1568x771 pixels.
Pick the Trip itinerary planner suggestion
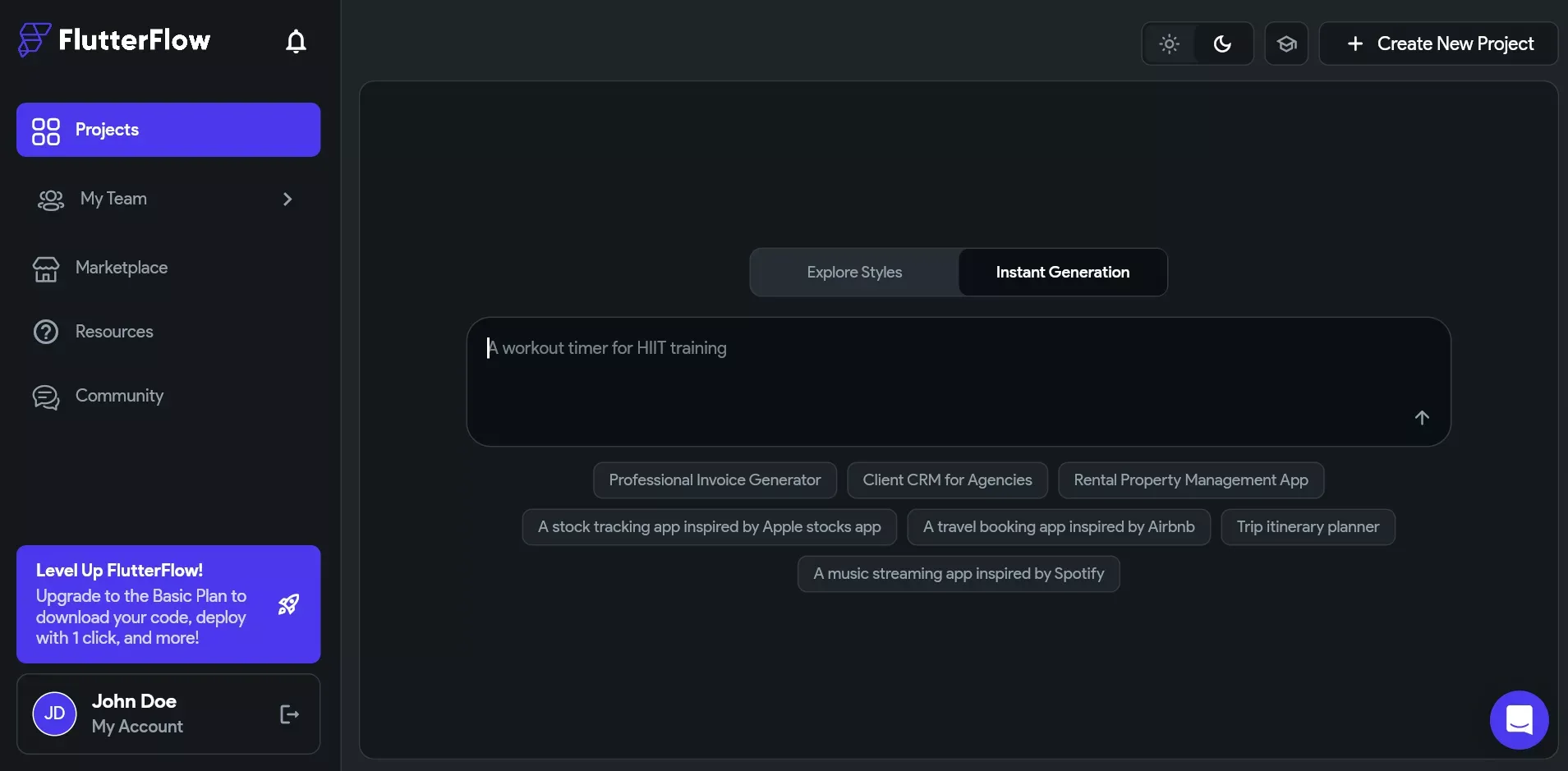click(x=1308, y=527)
